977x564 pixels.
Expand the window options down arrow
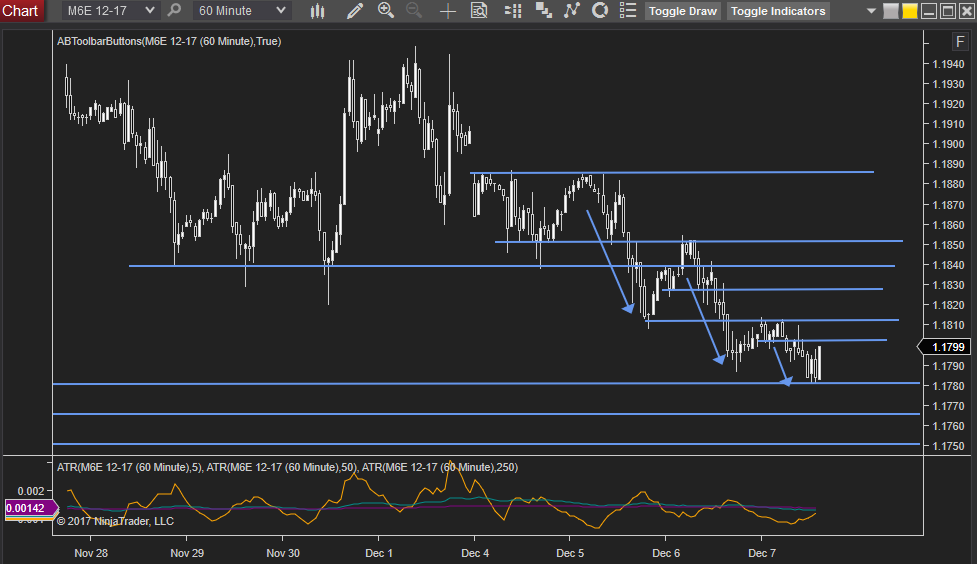[x=871, y=11]
